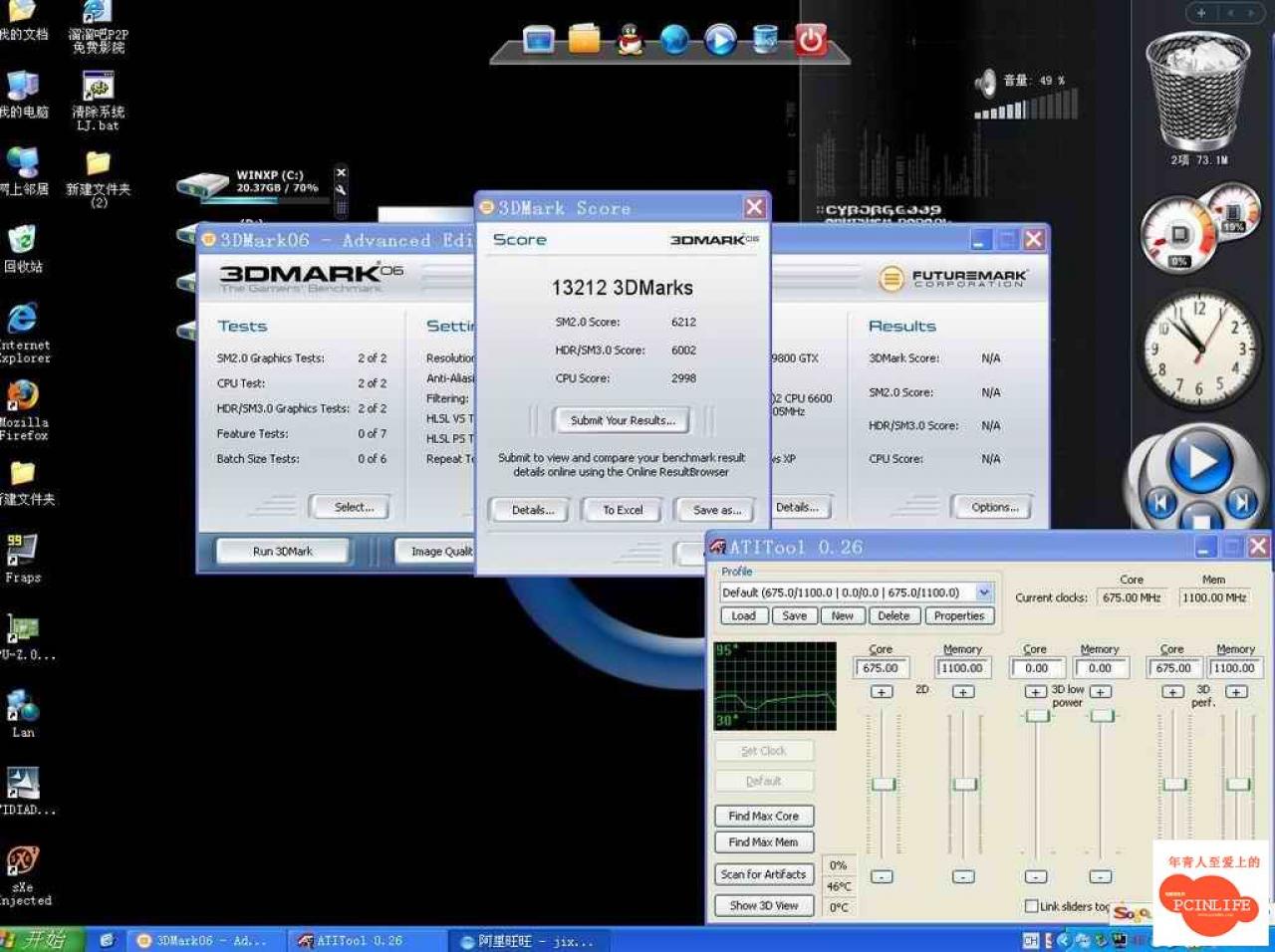The width and height of the screenshot is (1275, 952).
Task: Click the red power icon in dock
Action: tap(811, 40)
